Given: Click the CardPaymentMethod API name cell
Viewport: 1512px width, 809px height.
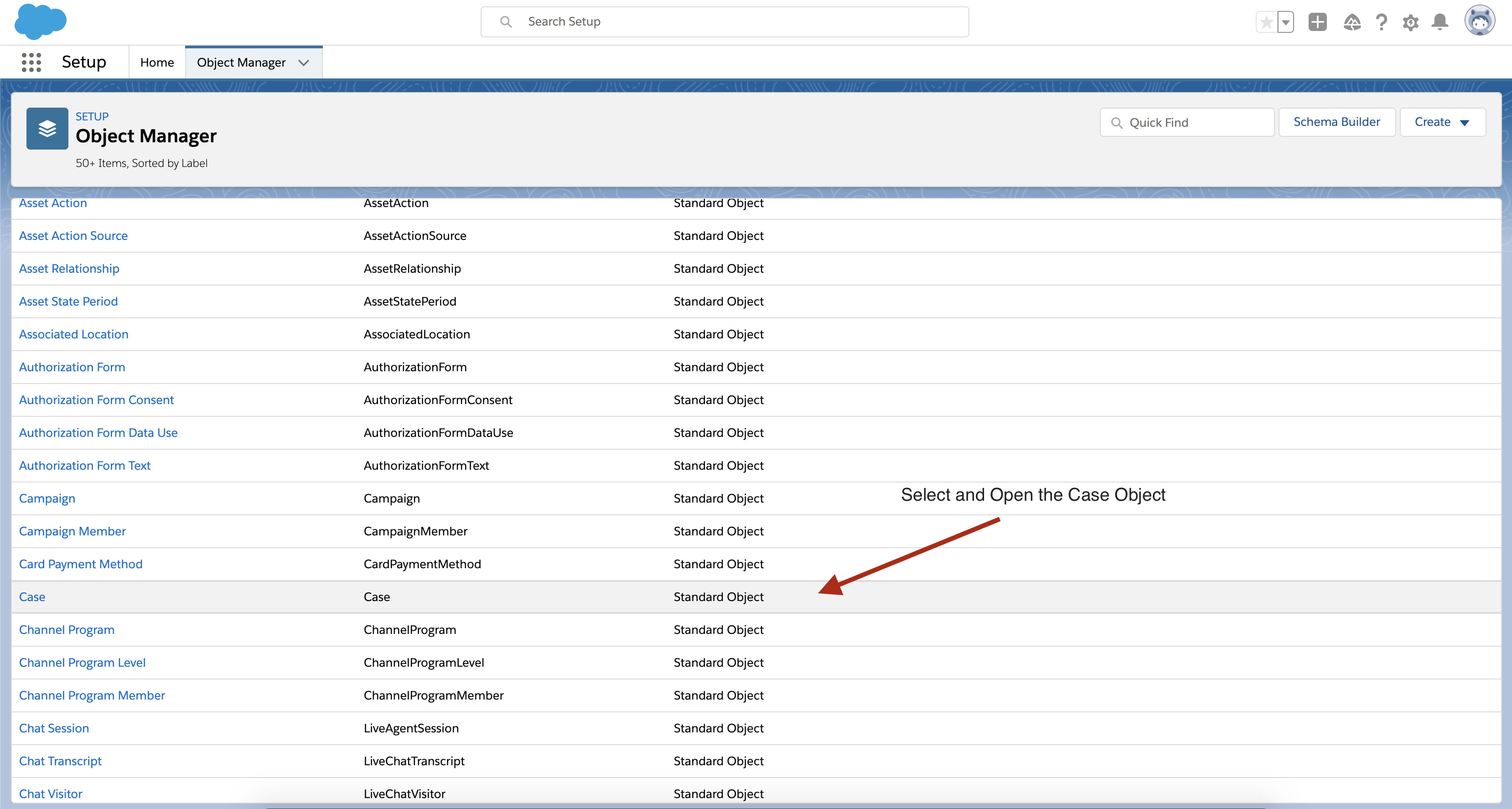Looking at the screenshot, I should (422, 564).
